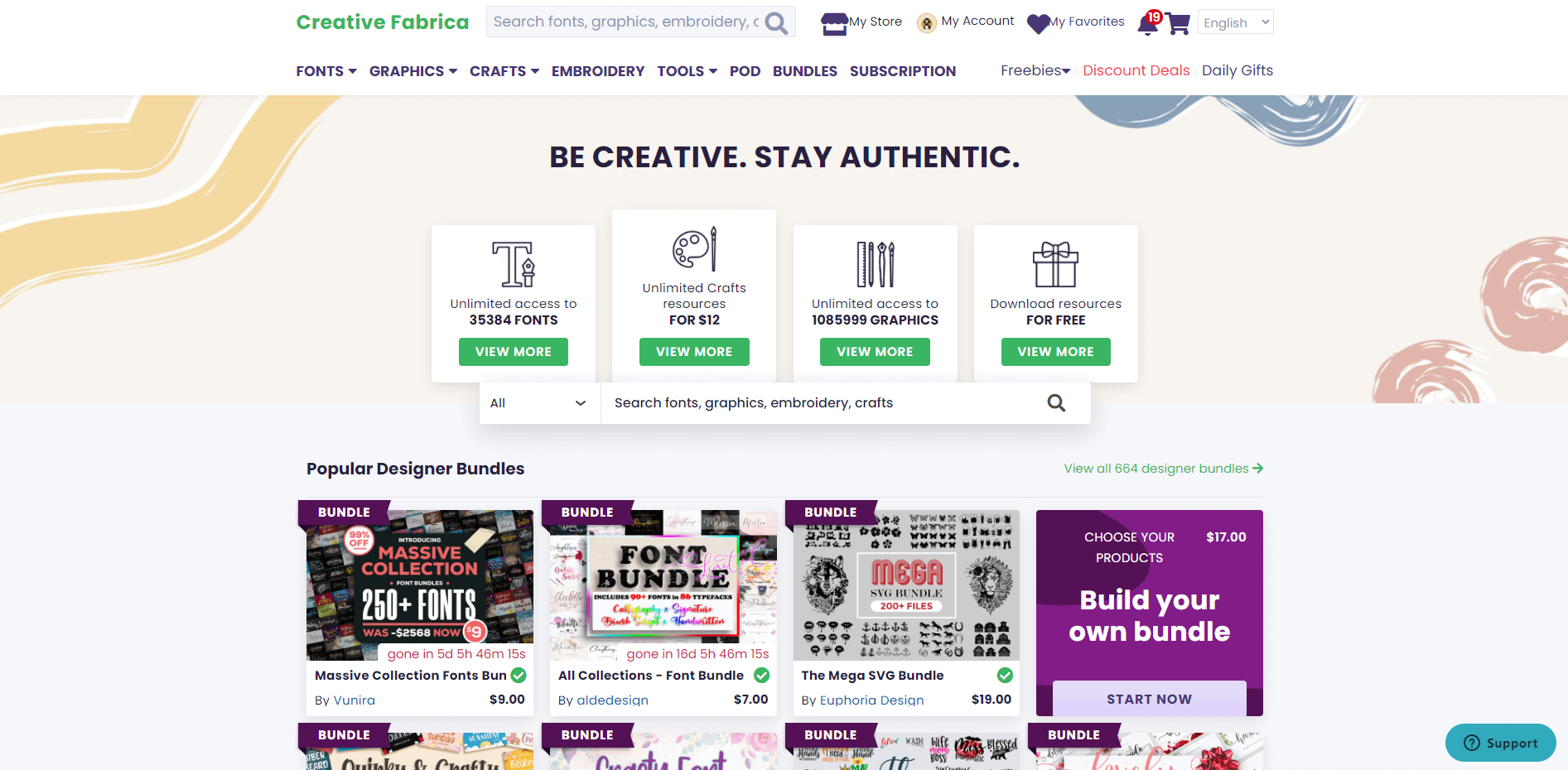Open My Favorites heart icon
Screen dimensions: 1568x770
[1038, 24]
